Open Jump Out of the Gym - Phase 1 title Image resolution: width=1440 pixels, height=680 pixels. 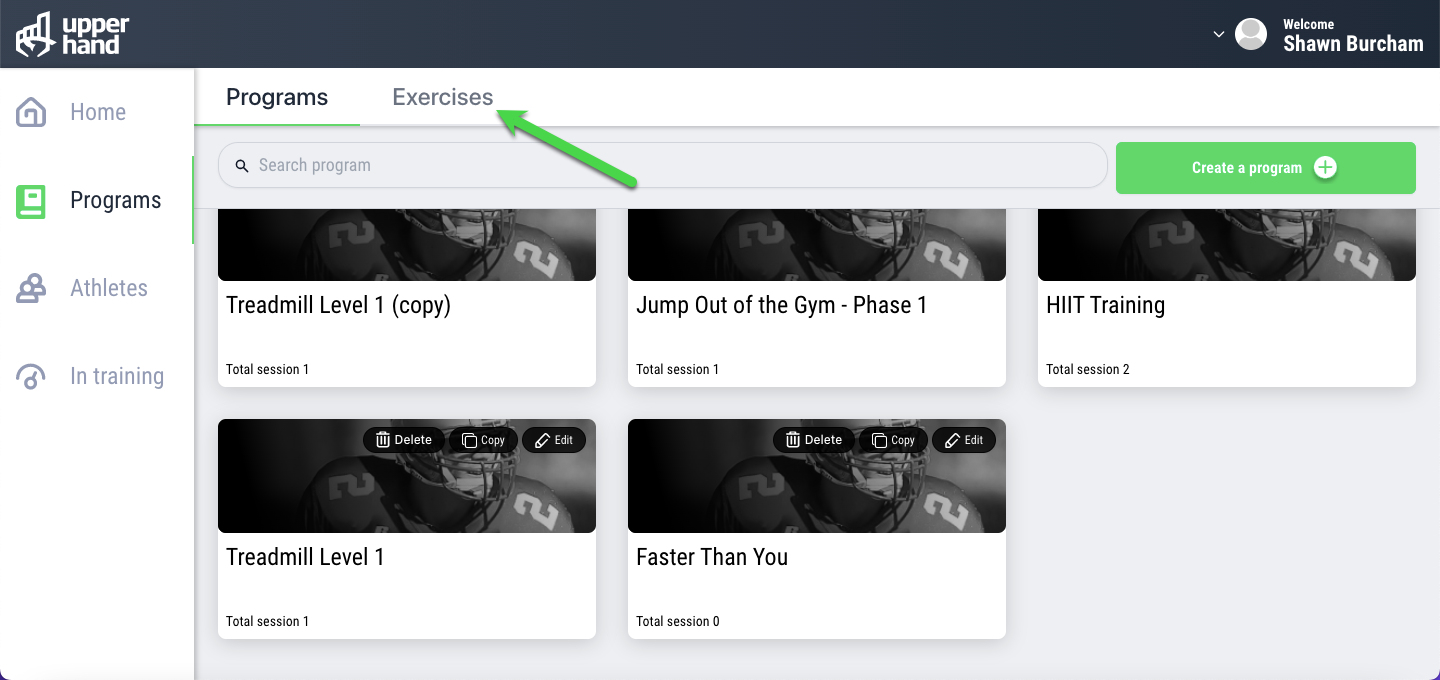(782, 305)
